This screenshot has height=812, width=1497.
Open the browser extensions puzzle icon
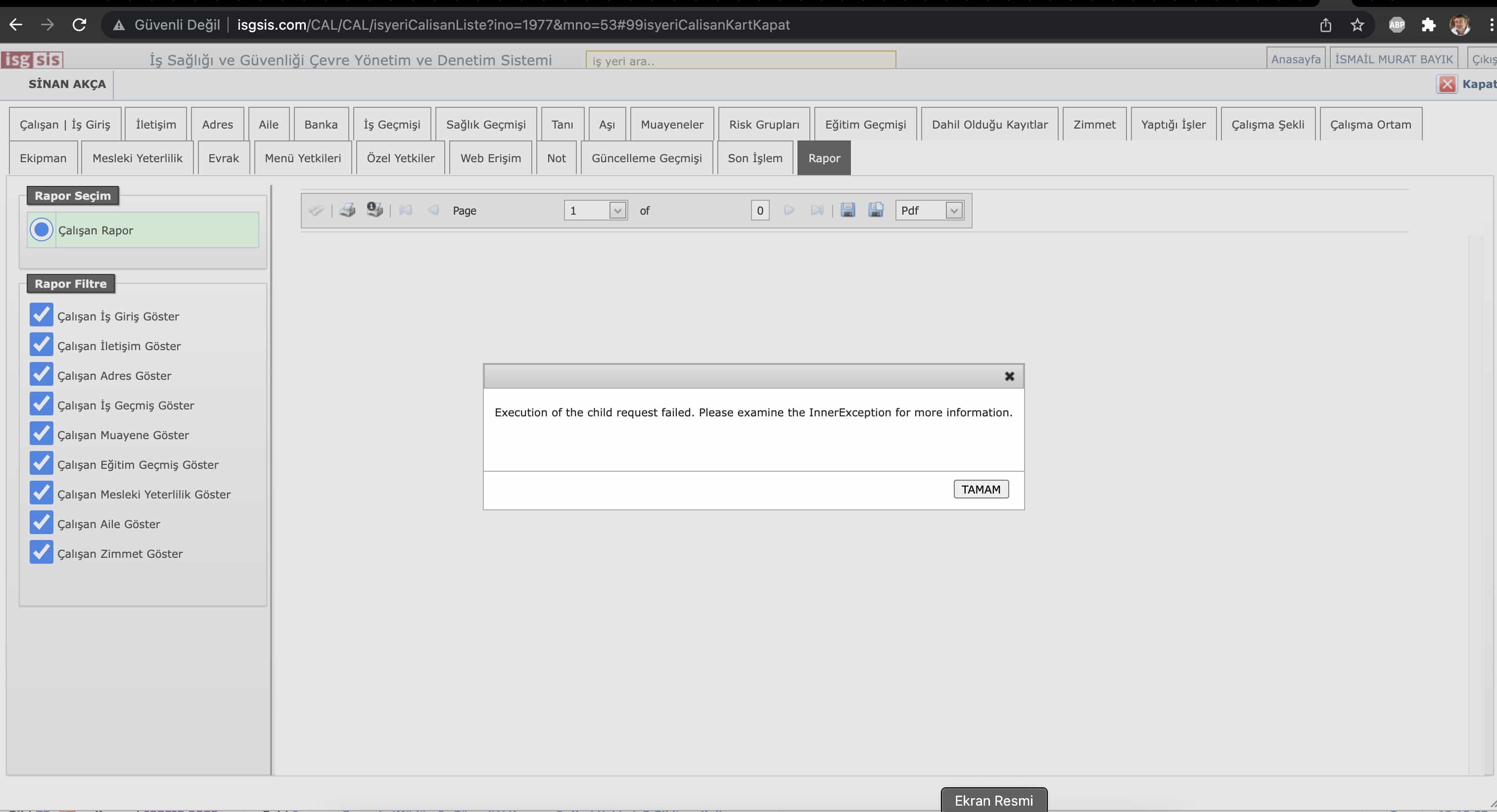point(1428,25)
